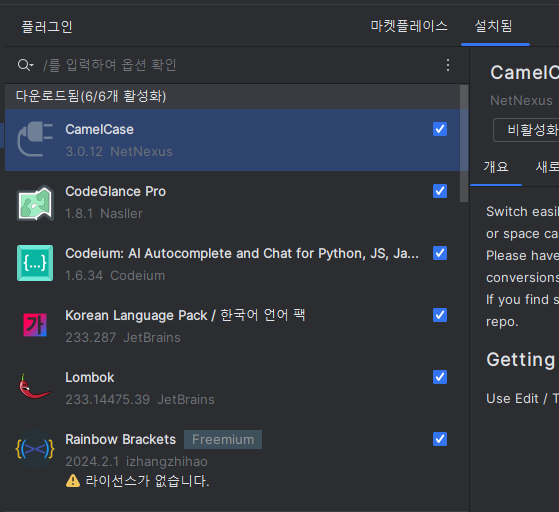Click the plugin list vertical scrollbar
The width and height of the screenshot is (559, 512).
coord(464,143)
